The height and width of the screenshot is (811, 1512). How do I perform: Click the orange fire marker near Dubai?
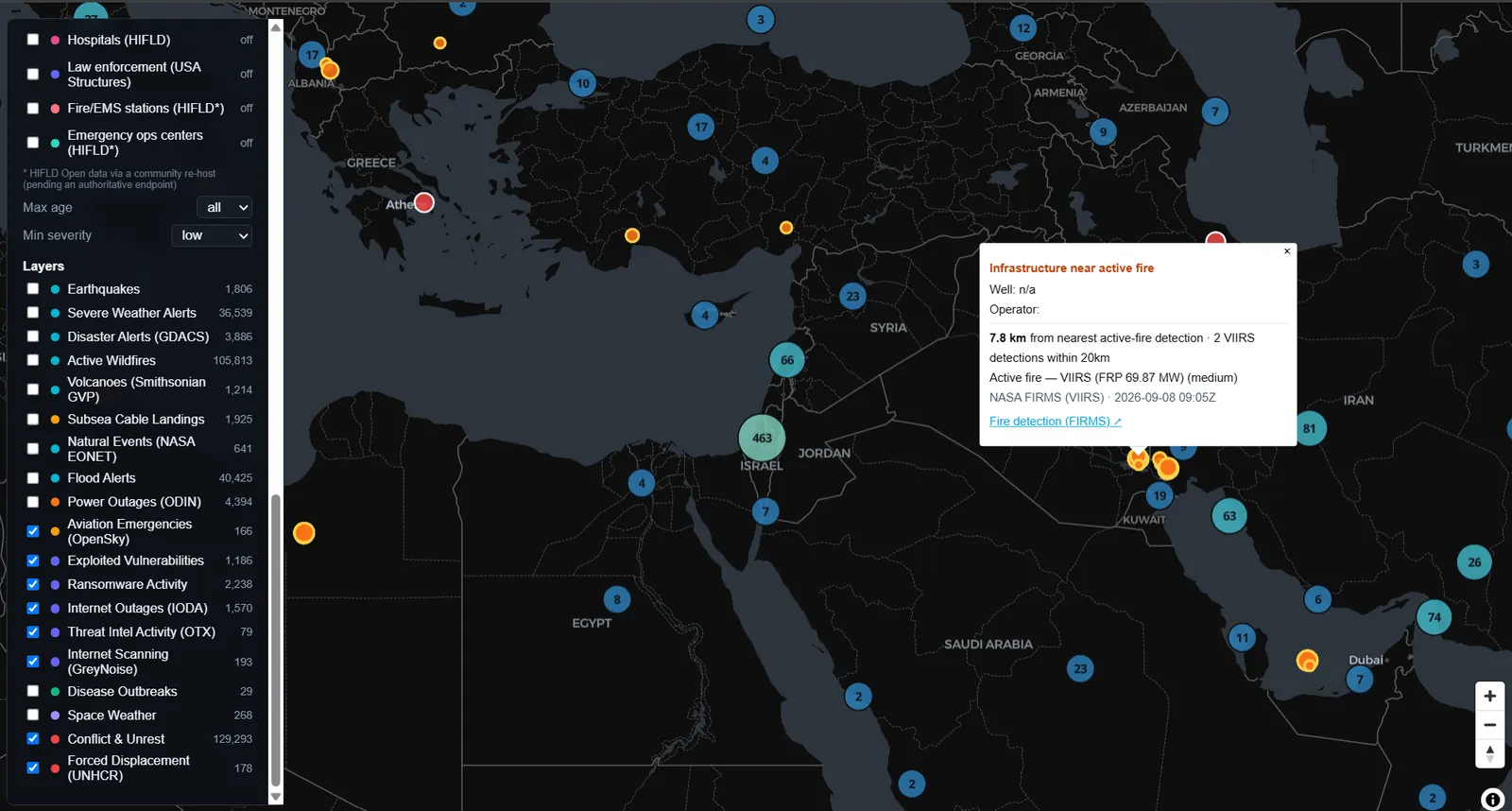(1307, 660)
